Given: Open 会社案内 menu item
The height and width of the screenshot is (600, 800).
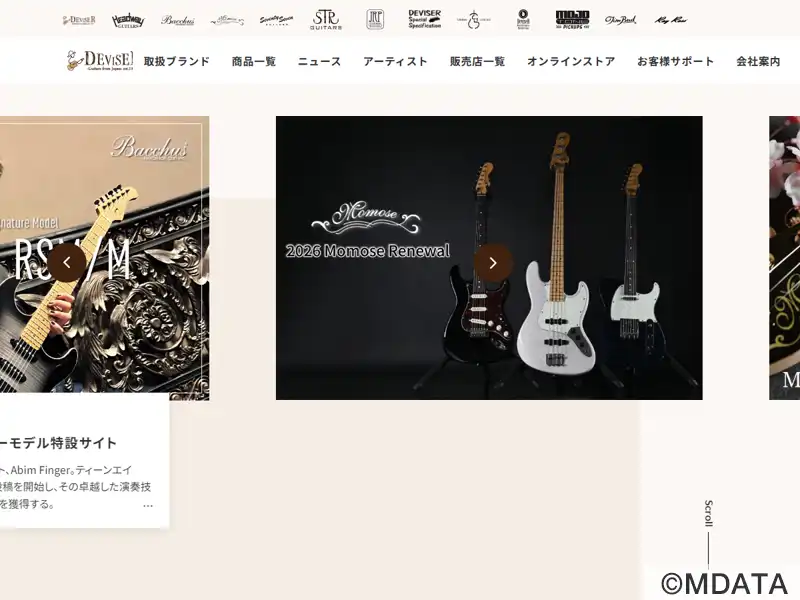Looking at the screenshot, I should point(758,61).
